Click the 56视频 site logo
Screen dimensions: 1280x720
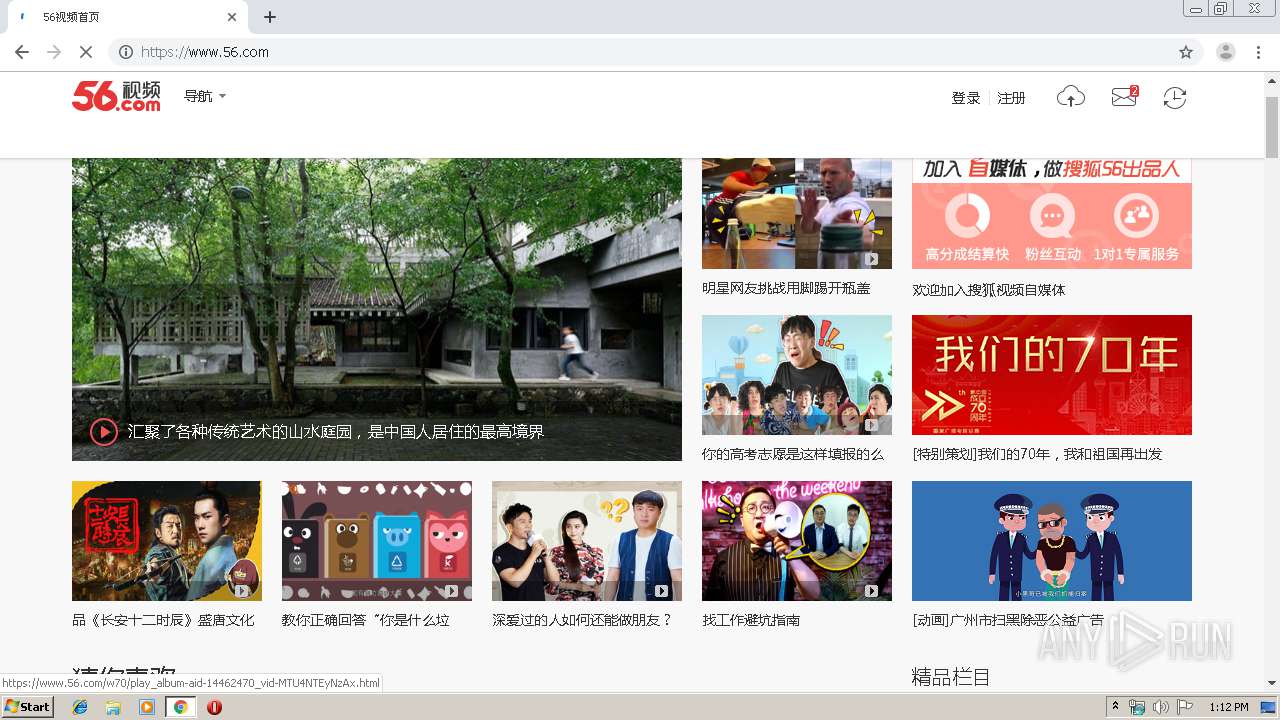[x=116, y=96]
